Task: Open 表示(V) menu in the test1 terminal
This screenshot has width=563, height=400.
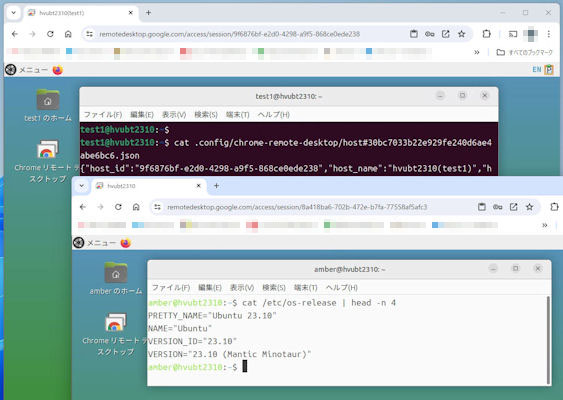Action: coord(174,115)
